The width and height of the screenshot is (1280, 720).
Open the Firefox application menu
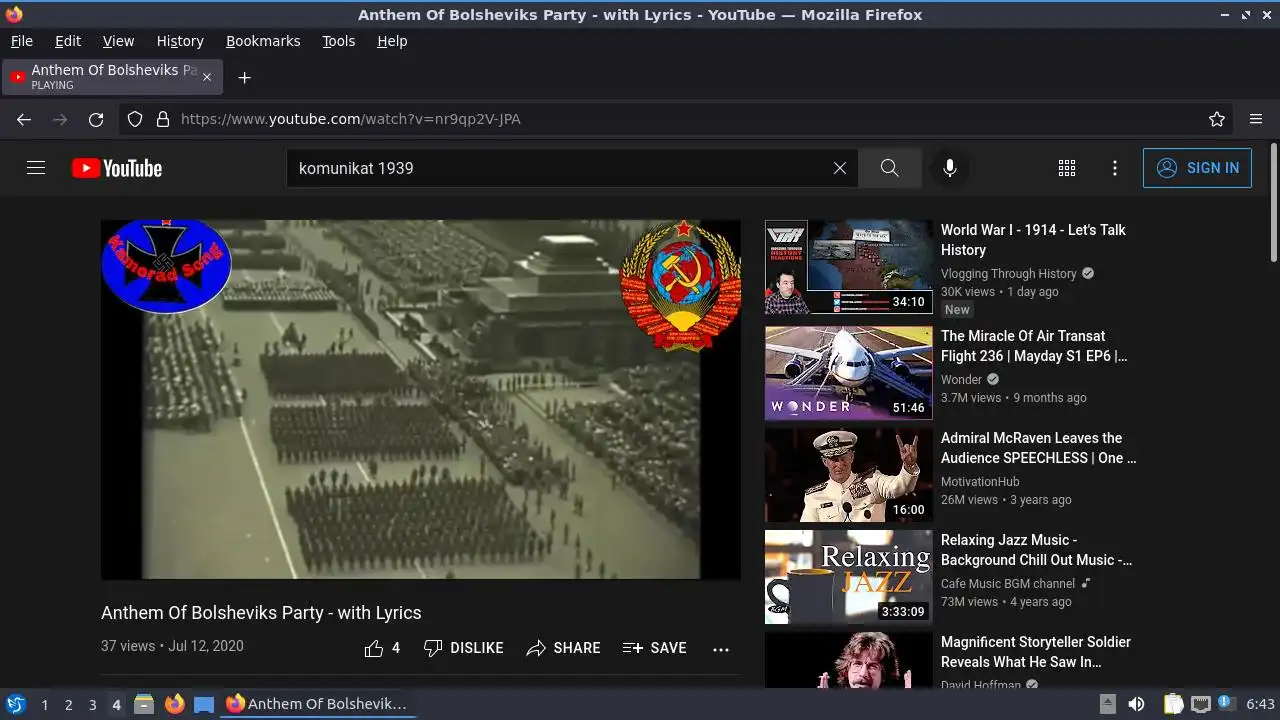coord(1256,119)
